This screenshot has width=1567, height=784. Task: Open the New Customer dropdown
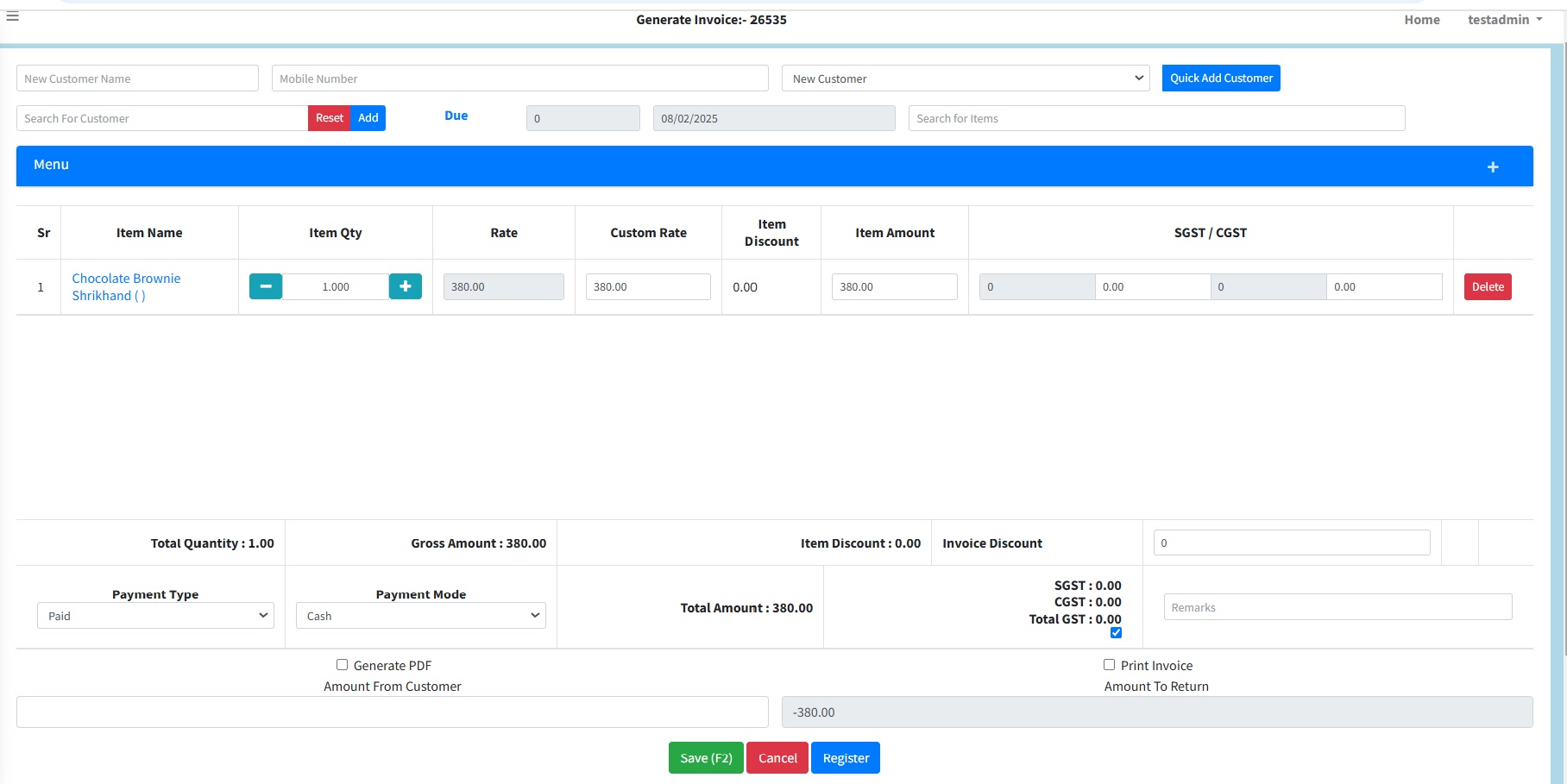tap(965, 78)
